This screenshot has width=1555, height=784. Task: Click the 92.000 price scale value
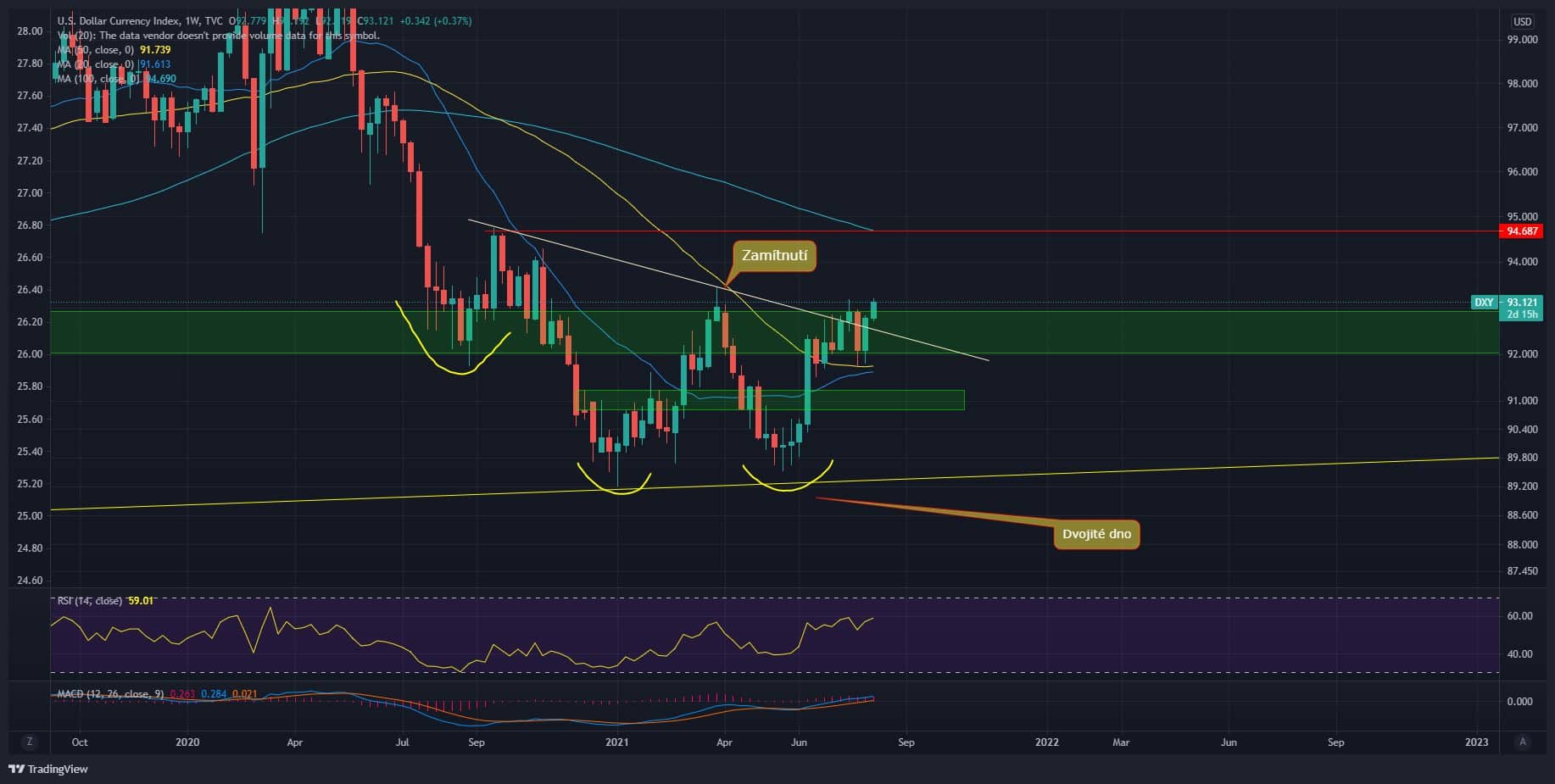pos(1523,354)
